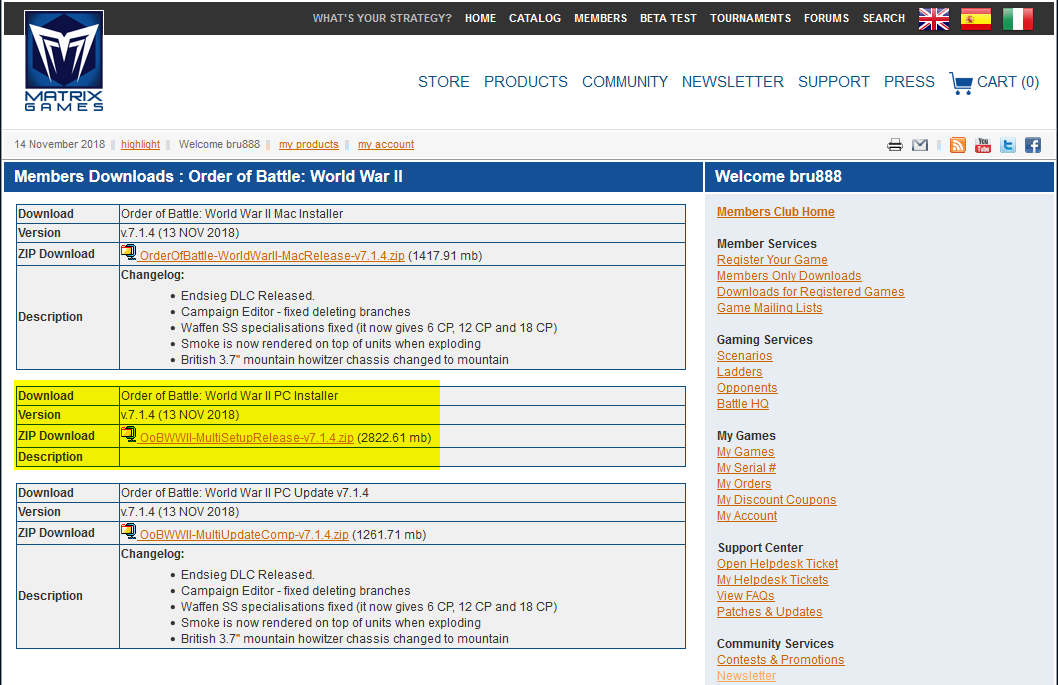Switch language with the UK flag
1058x685 pixels.
(x=934, y=18)
